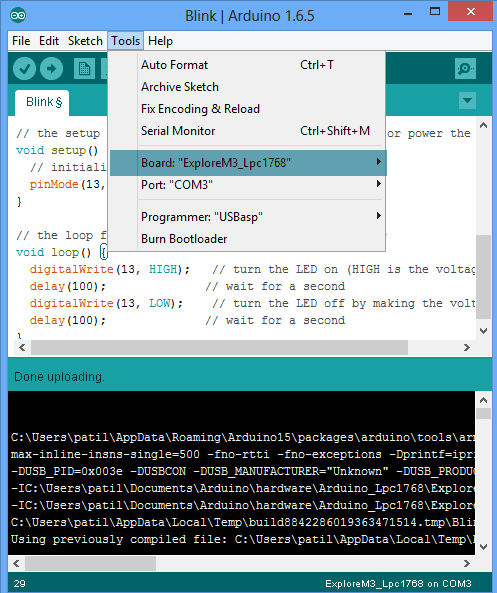Click editor horizontal scrollbar right arrow
Screen dimensions: 497x593
pos(467,347)
